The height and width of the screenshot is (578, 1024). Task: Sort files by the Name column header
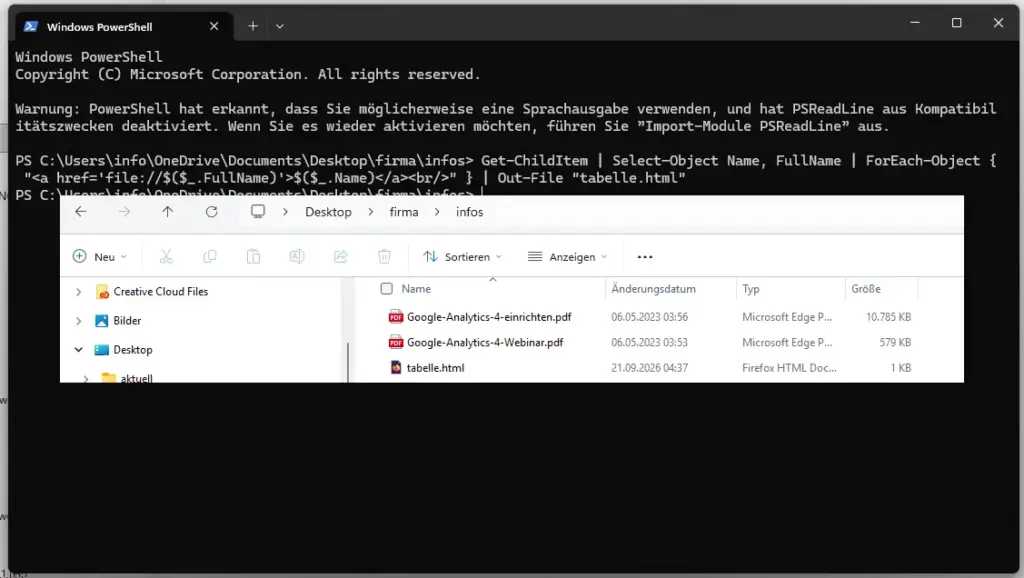(416, 289)
